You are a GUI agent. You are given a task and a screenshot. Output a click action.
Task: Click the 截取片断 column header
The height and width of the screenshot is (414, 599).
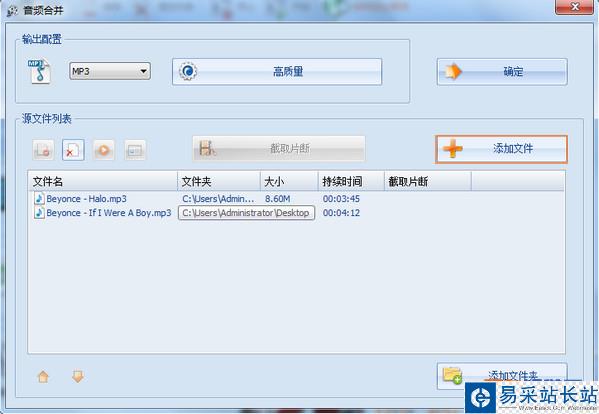click(427, 181)
